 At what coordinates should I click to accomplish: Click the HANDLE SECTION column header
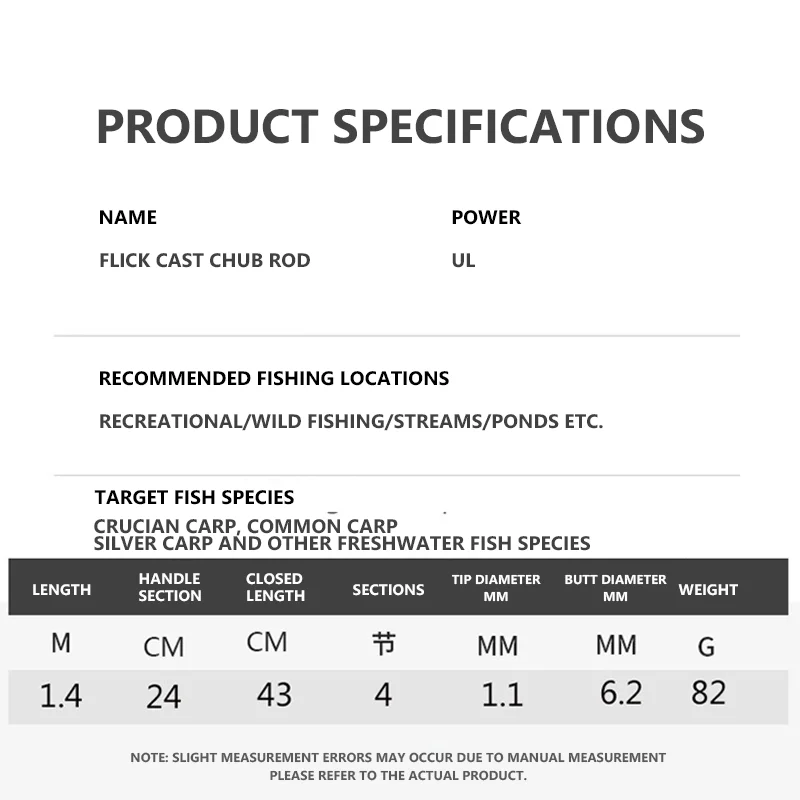pos(170,587)
